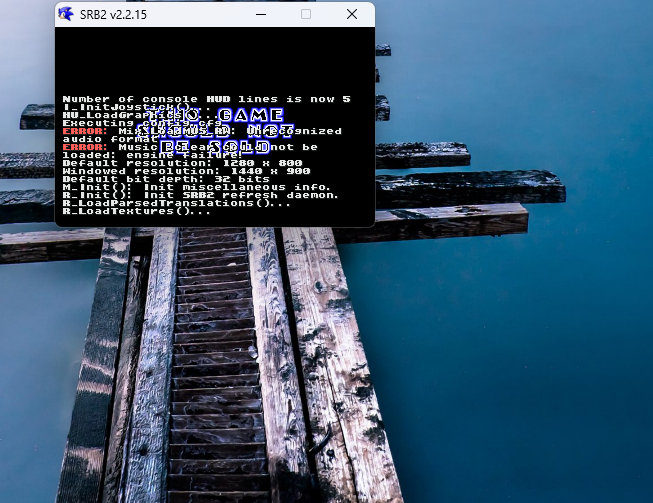Viewport: 653px width, 503px height.
Task: Click the second red ERROR label about Music
Action: (85, 147)
